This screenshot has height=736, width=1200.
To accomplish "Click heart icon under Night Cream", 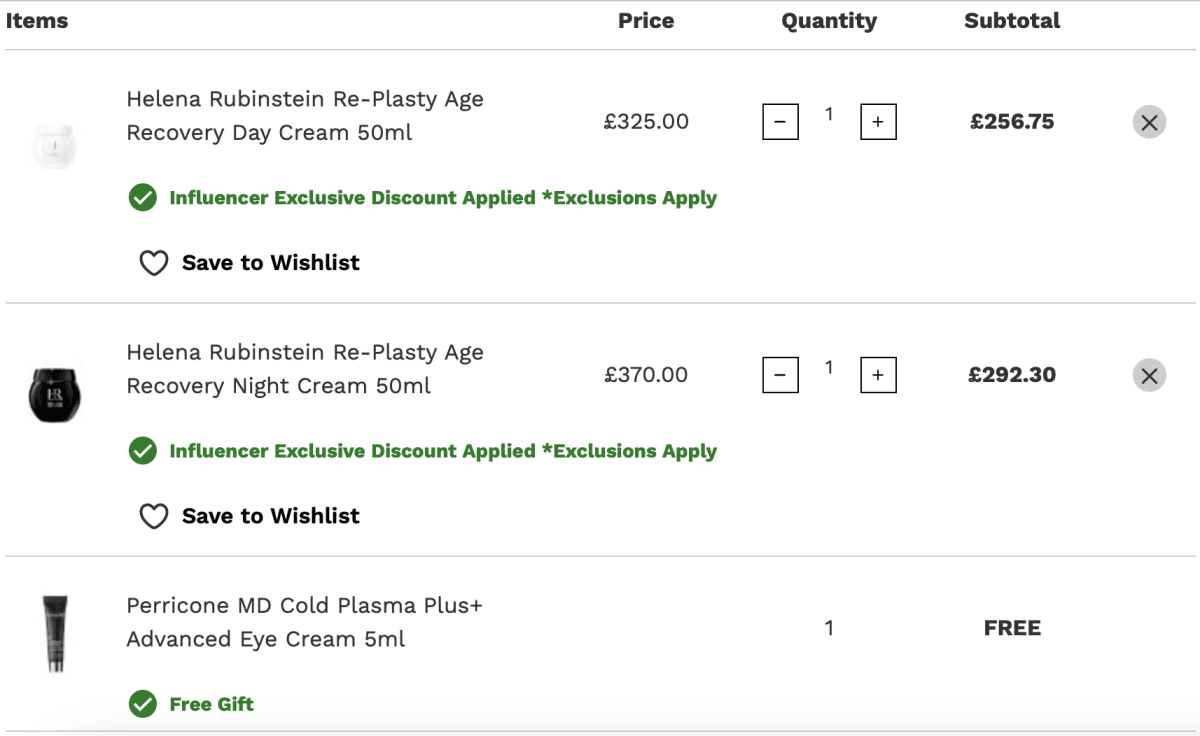I will [x=153, y=516].
